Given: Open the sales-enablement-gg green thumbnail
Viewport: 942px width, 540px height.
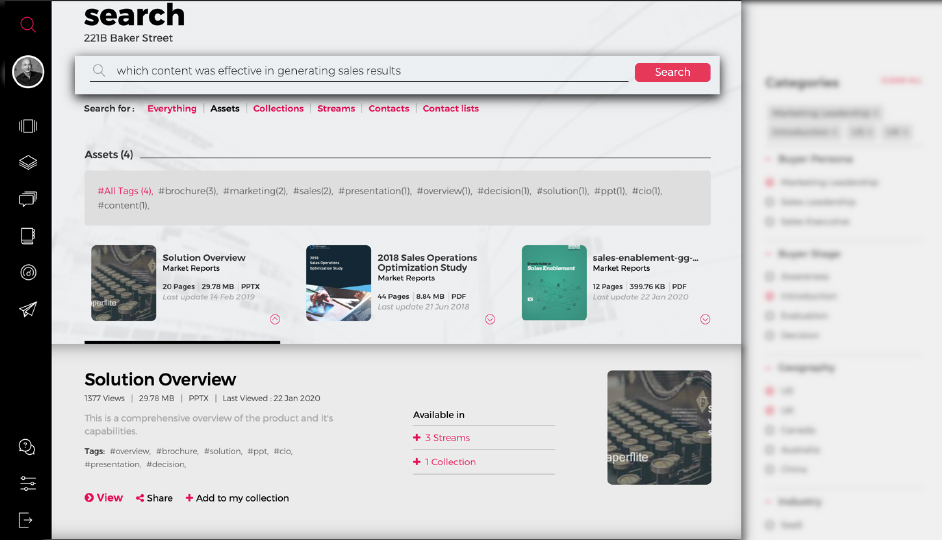Looking at the screenshot, I should point(554,283).
